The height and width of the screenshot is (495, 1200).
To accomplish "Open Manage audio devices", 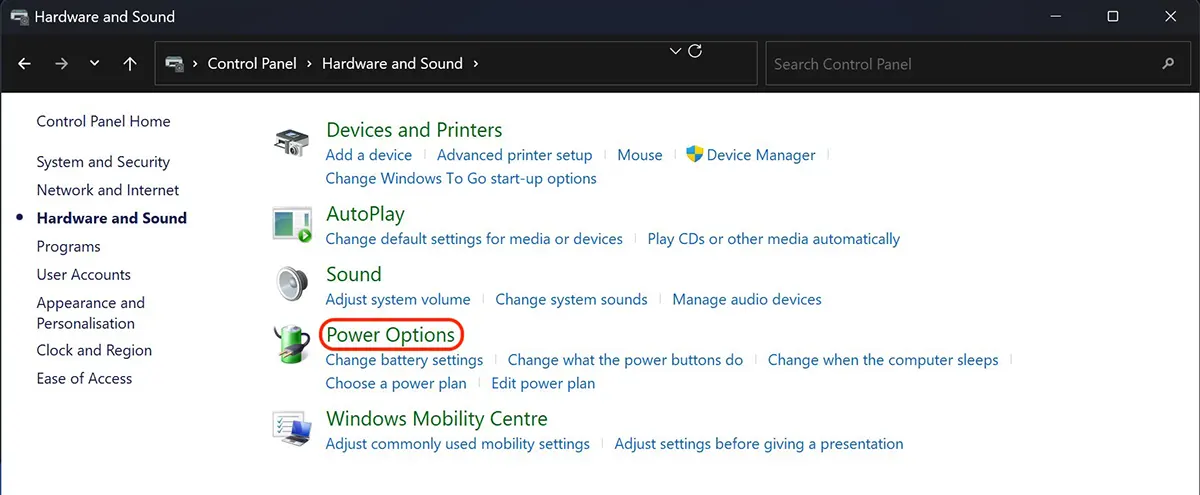I will [x=747, y=299].
